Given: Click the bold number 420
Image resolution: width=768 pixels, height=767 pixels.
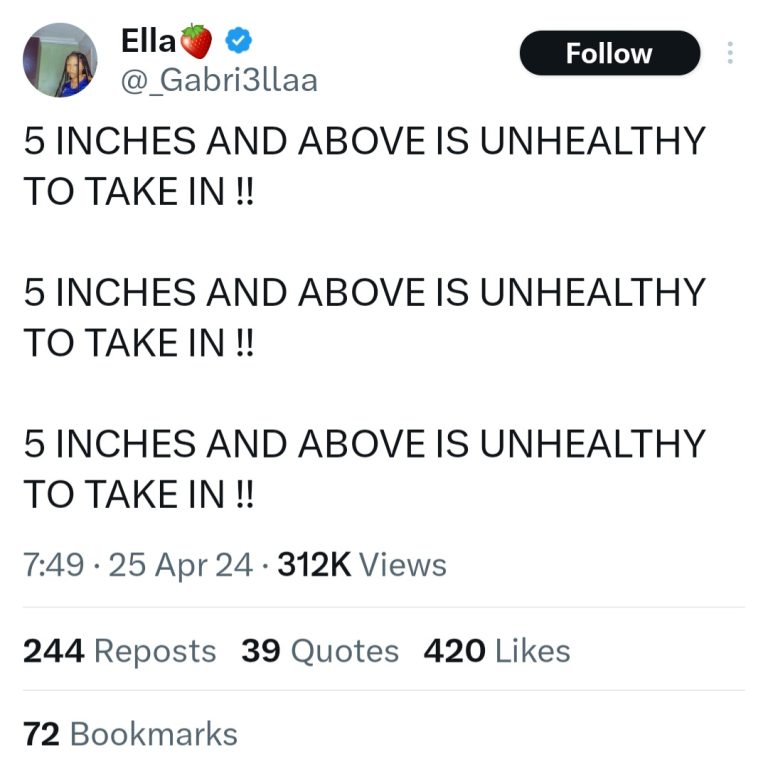Looking at the screenshot, I should point(455,651).
